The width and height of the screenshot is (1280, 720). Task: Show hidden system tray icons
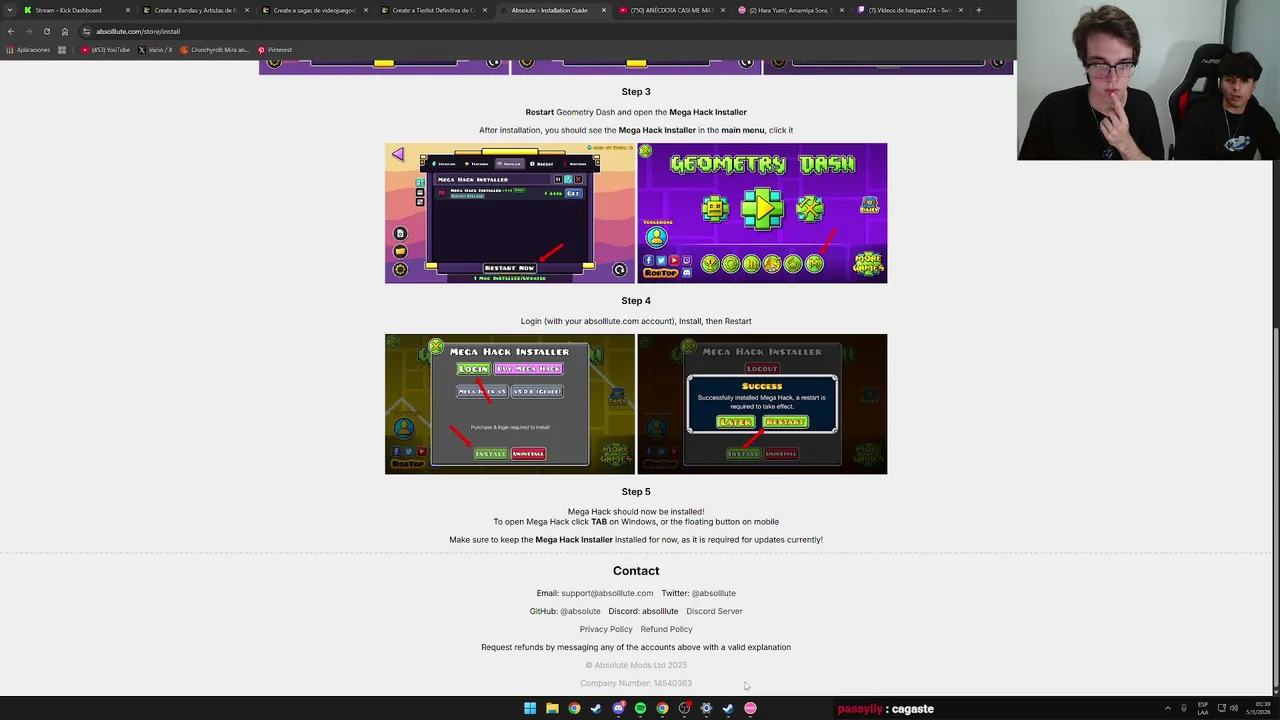[x=1167, y=709]
